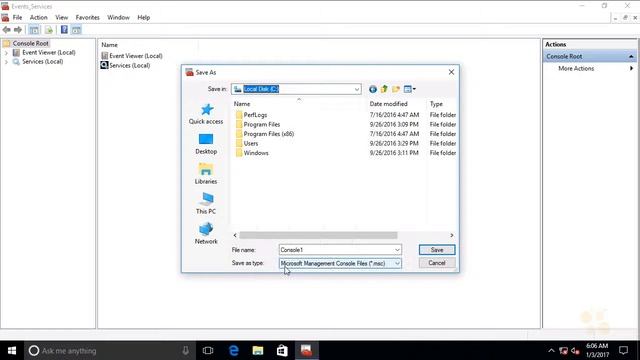Image resolution: width=640 pixels, height=360 pixels.
Task: Go back using Save As dialog's back icon
Action: tap(373, 89)
